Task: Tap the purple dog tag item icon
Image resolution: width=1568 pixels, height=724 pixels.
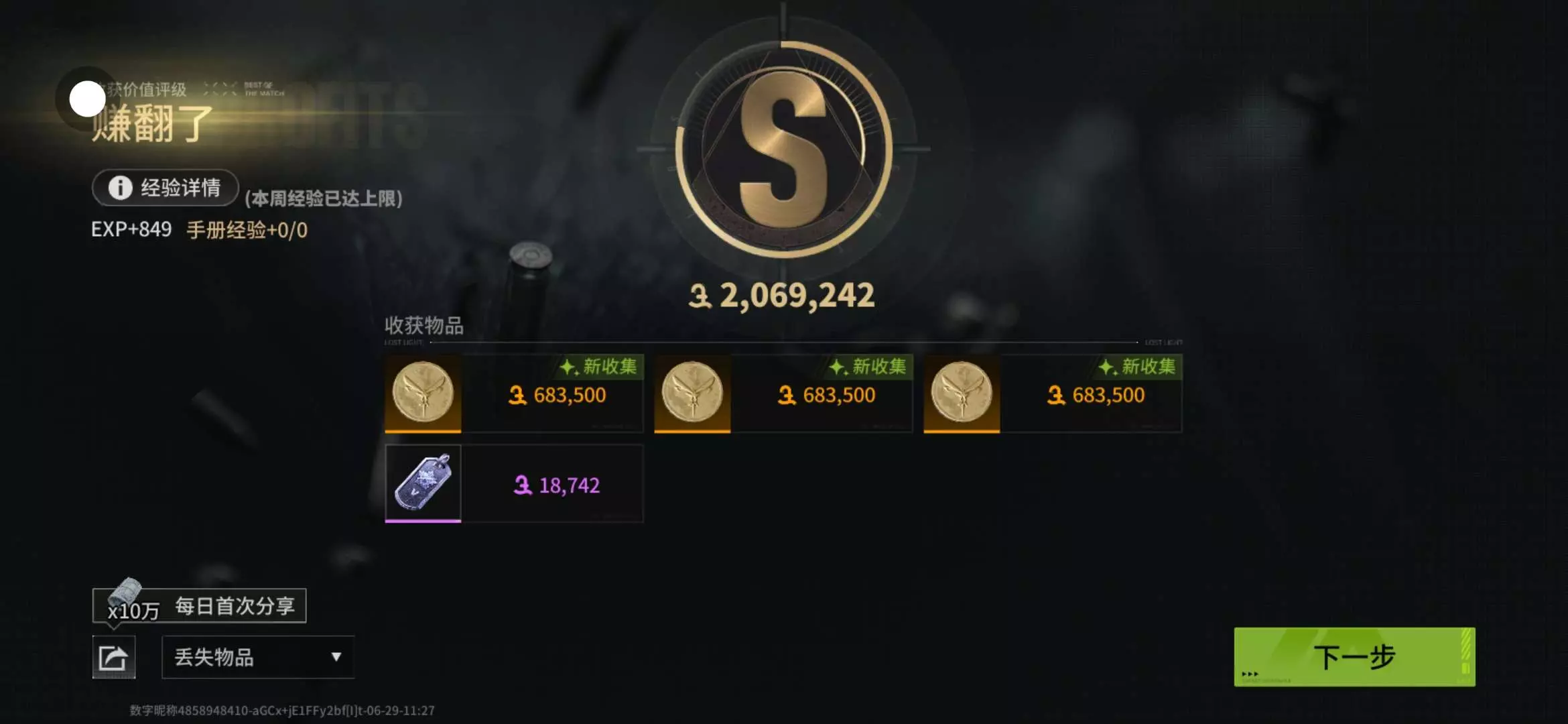Action: (x=423, y=483)
